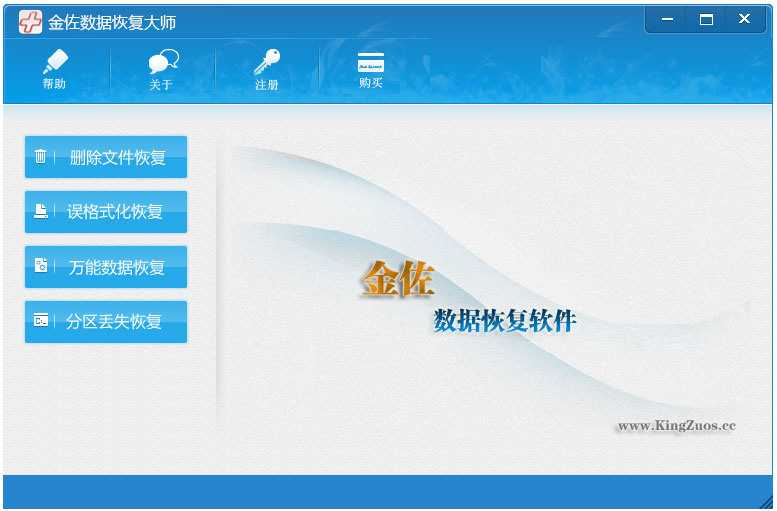Viewport: 777px width, 511px height.
Task: Open the 帮助 help toolbar item
Action: coord(55,69)
